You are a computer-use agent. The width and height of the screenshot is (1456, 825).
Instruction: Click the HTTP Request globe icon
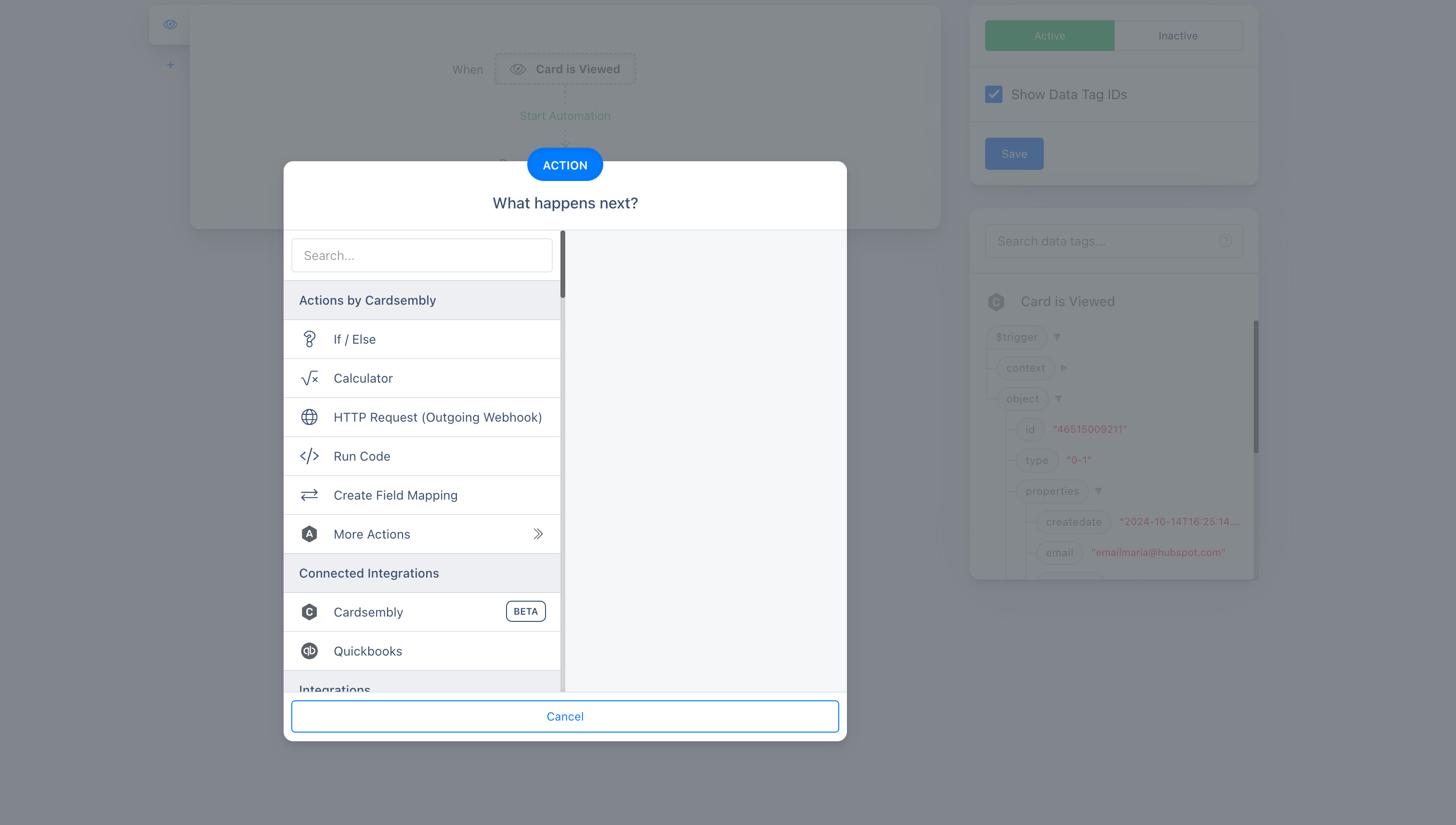click(309, 417)
